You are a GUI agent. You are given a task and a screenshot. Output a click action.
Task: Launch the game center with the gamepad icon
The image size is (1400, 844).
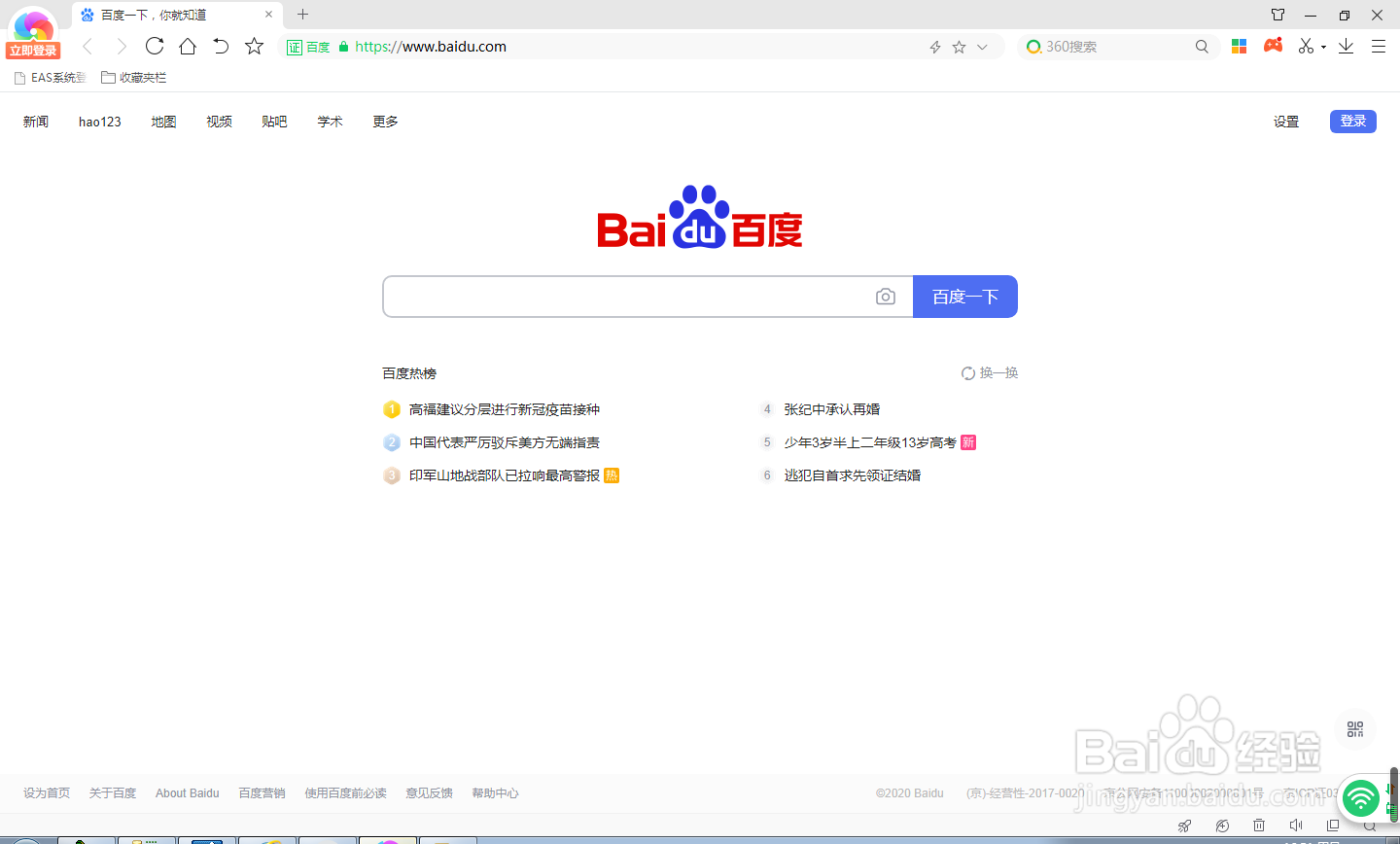coord(1274,46)
